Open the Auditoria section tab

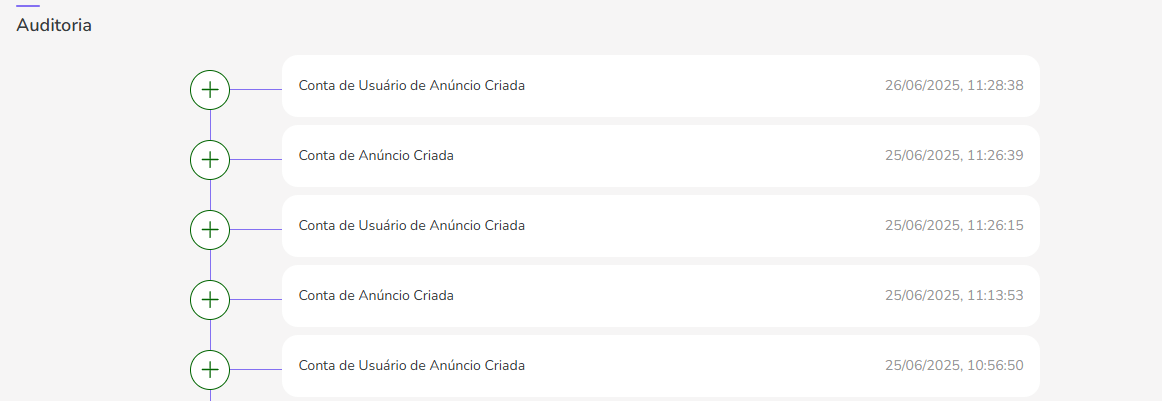[x=54, y=25]
